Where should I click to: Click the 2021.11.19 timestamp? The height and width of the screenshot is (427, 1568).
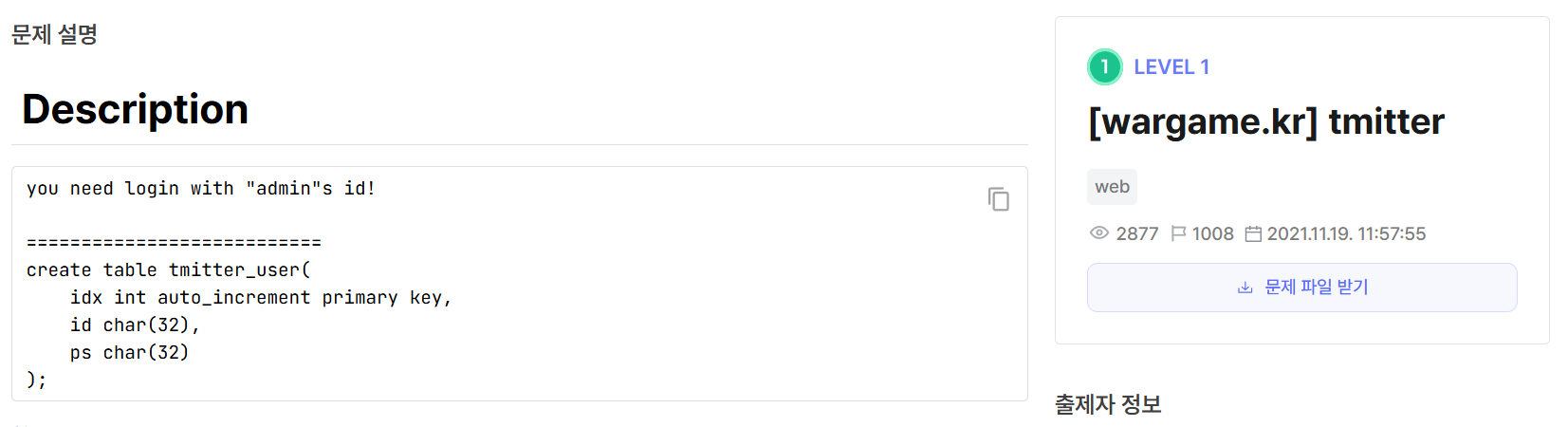1346,233
